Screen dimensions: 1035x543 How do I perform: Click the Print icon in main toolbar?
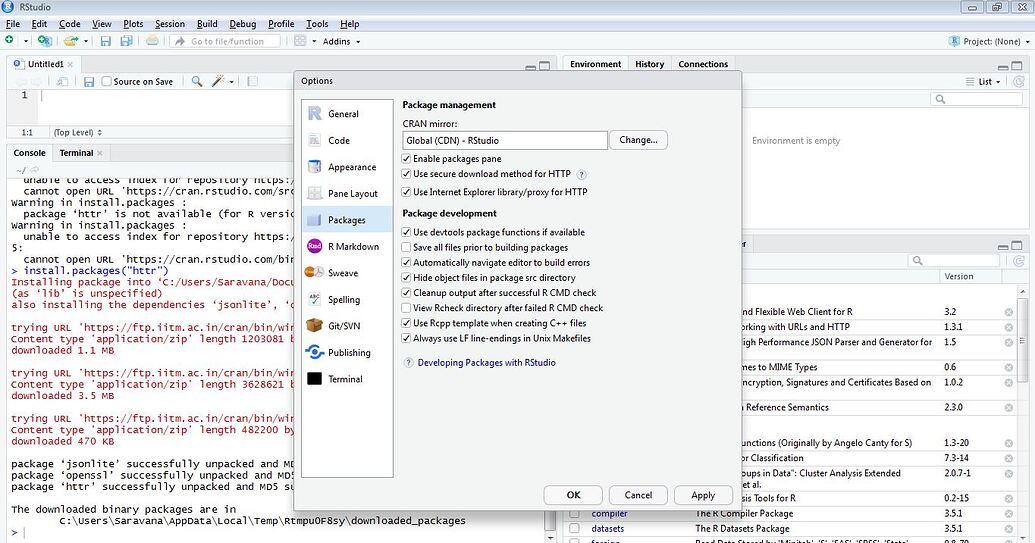(152, 41)
